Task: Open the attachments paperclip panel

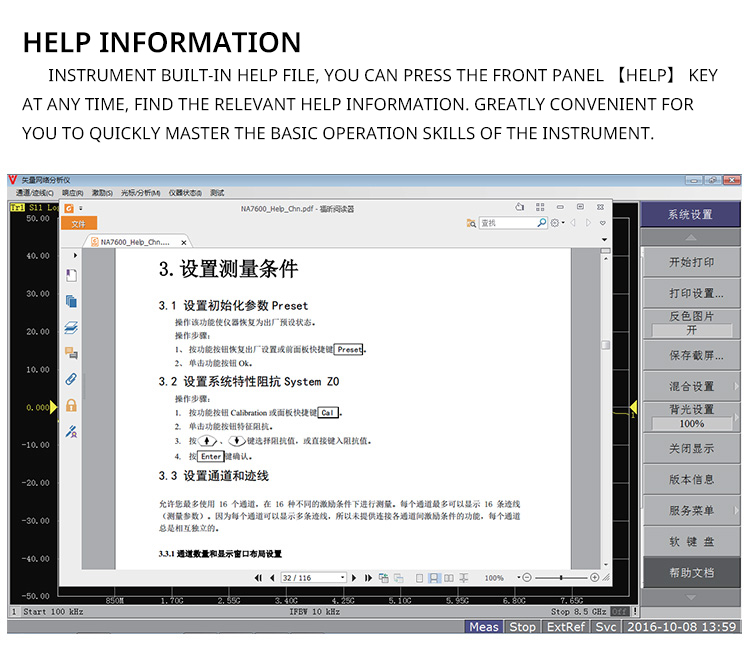Action: pos(71,379)
